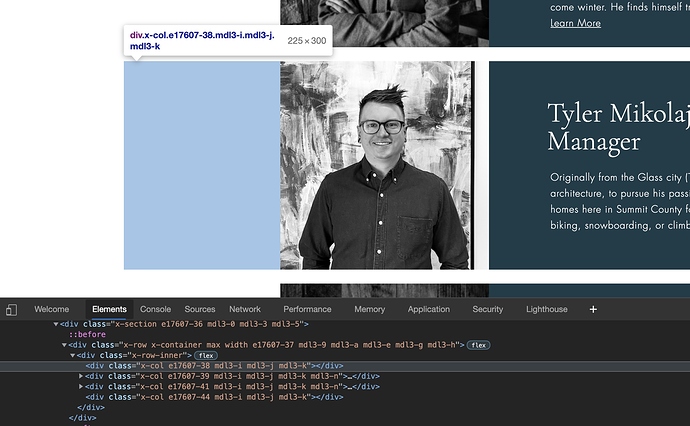This screenshot has height=426, width=690.
Task: Expand the x-col e17607-41 div
Action: pos(81,386)
